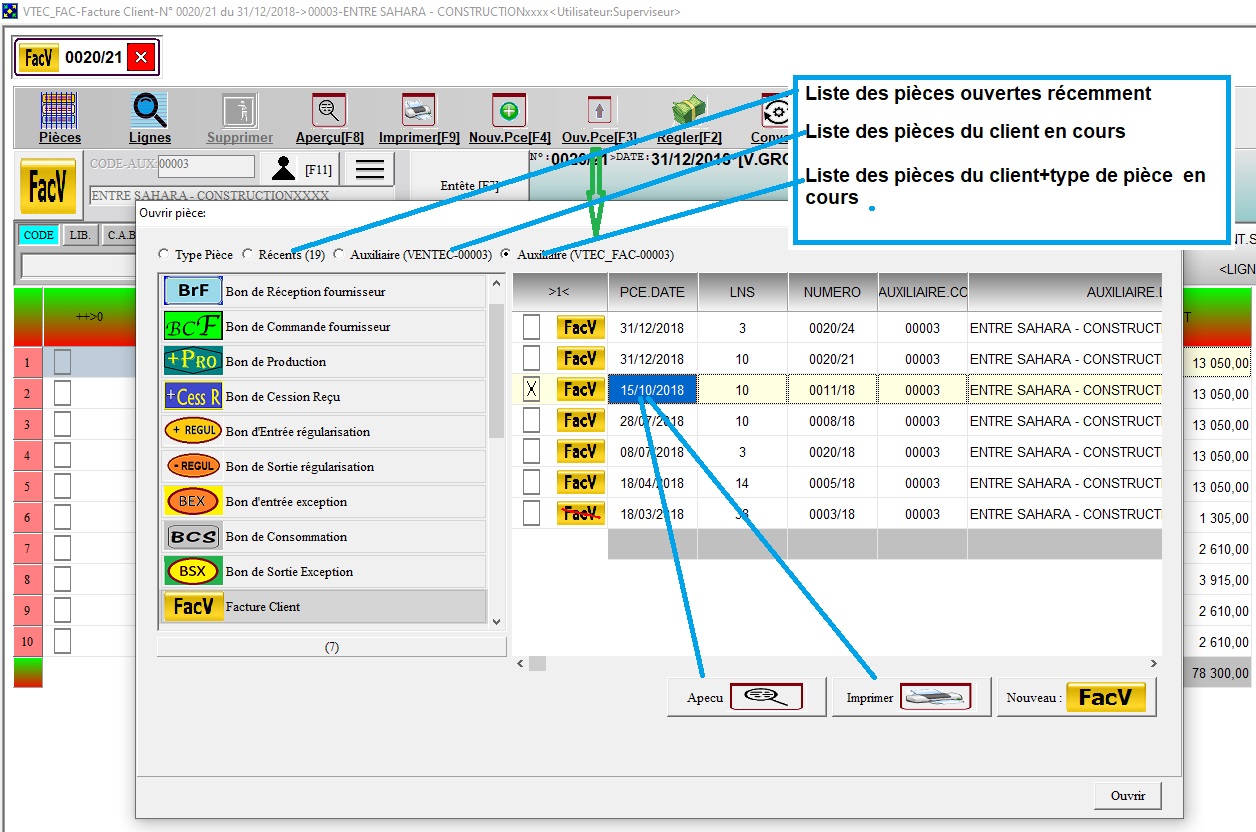
Task: Sort by the PCE.DATE column header
Action: [x=652, y=292]
